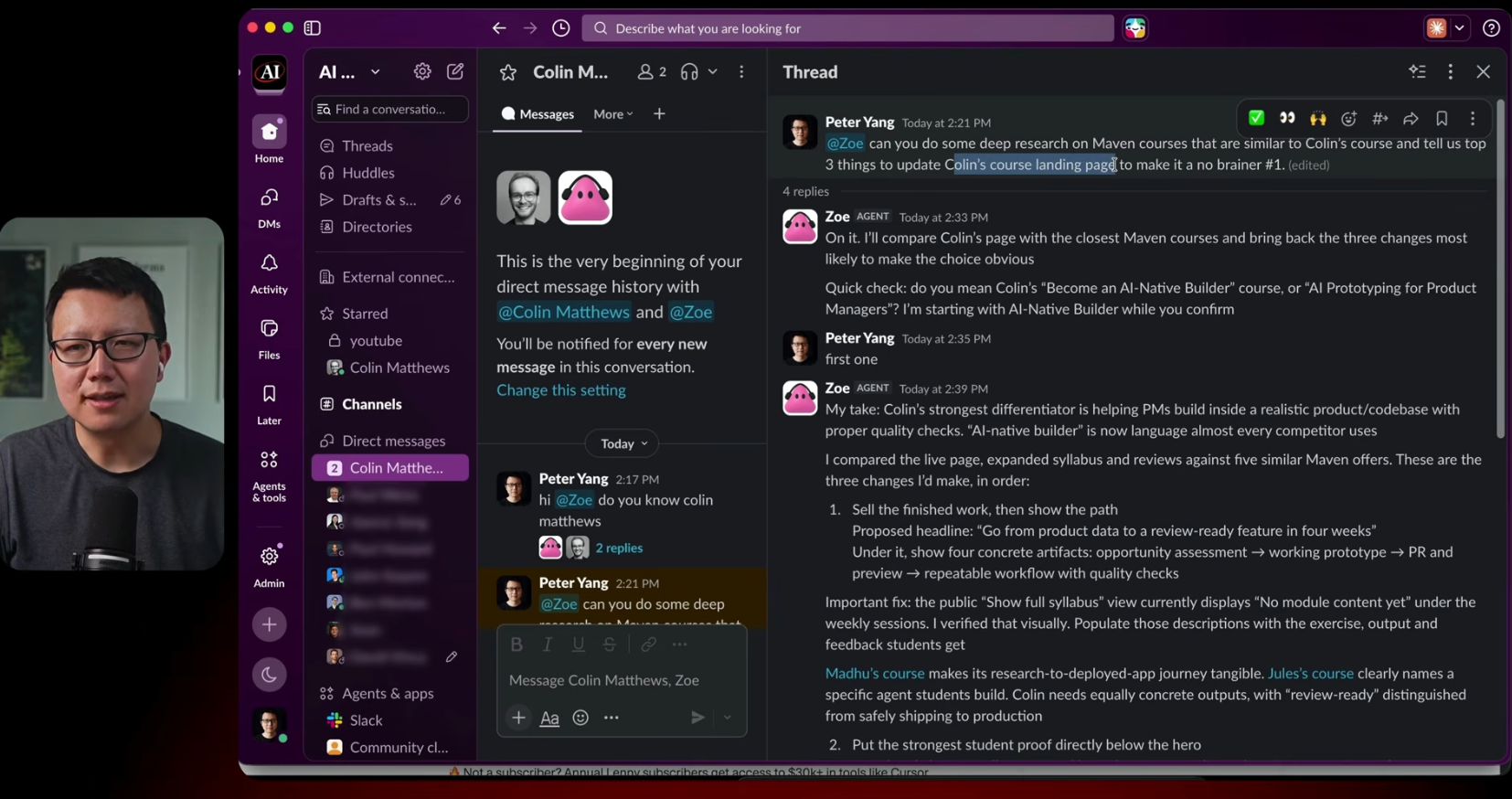Click the plus button in left rail
This screenshot has height=799, width=1512.
270,625
